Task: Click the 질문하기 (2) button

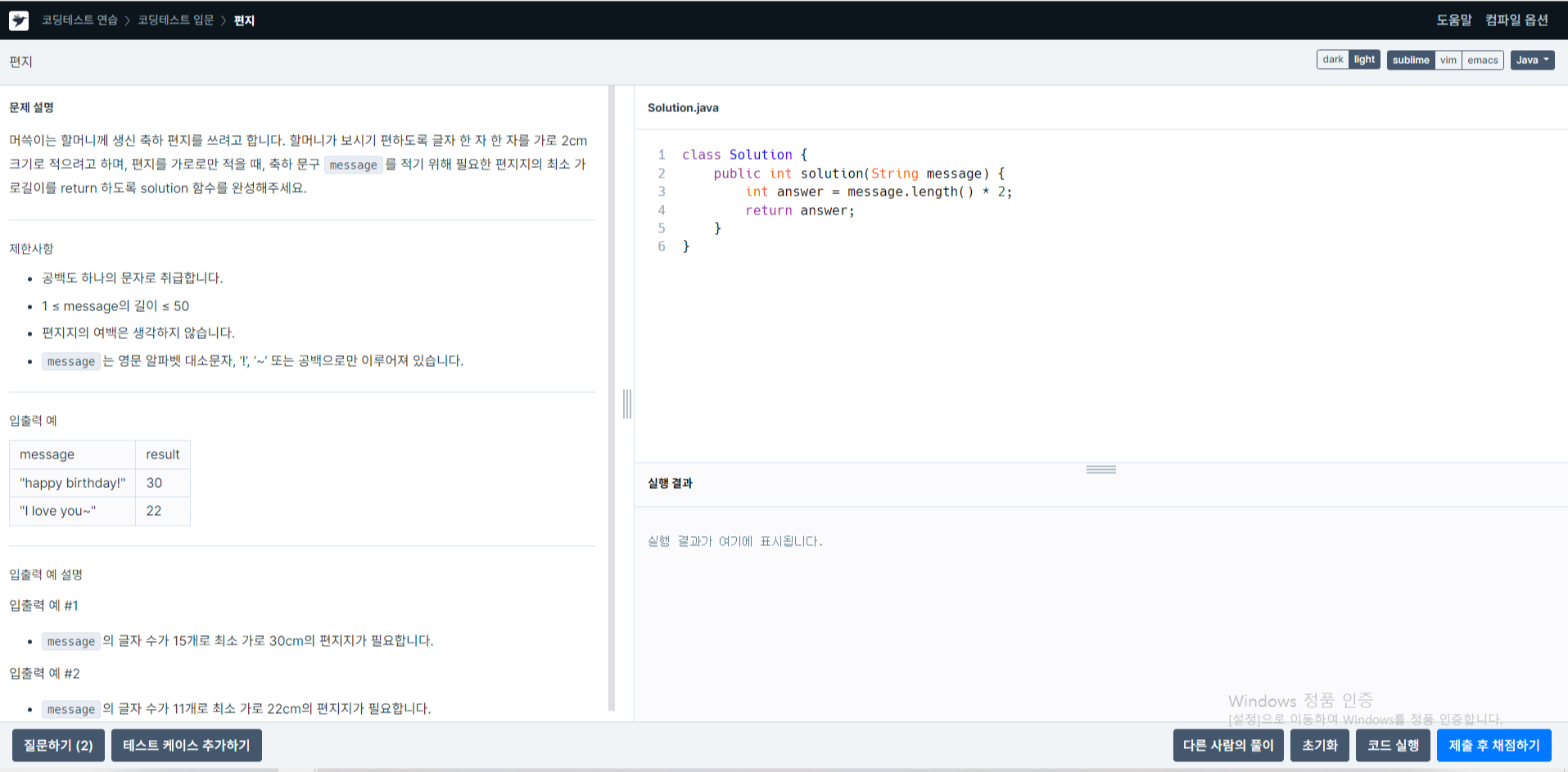Action: point(57,745)
